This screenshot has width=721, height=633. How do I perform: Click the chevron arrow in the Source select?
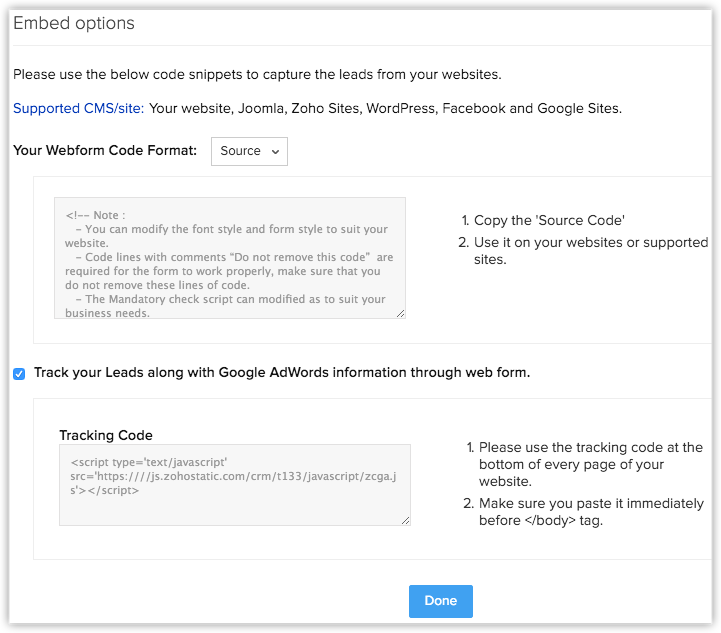pos(274,151)
